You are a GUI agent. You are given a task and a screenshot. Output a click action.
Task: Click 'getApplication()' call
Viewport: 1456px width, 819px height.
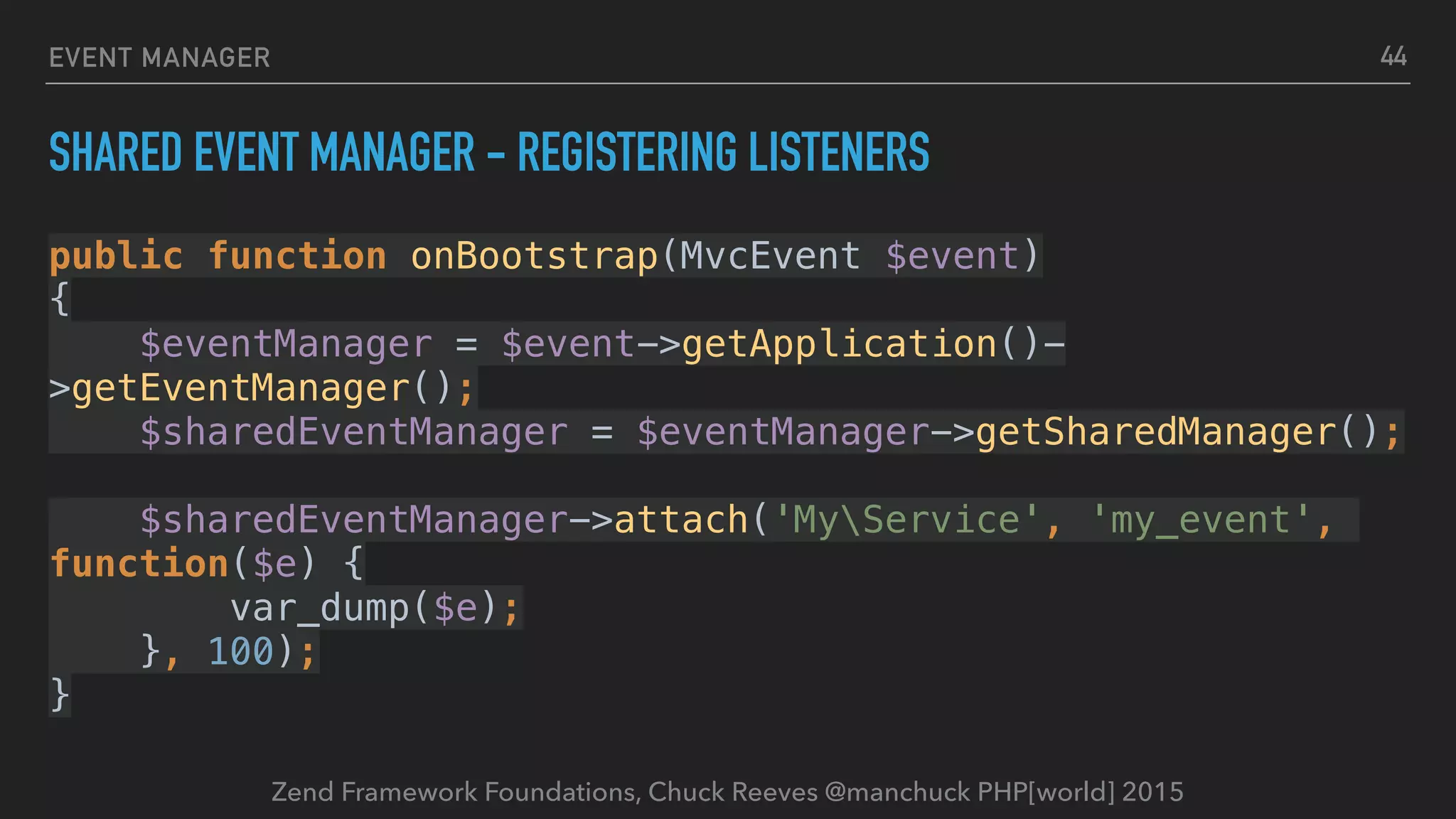click(x=861, y=344)
